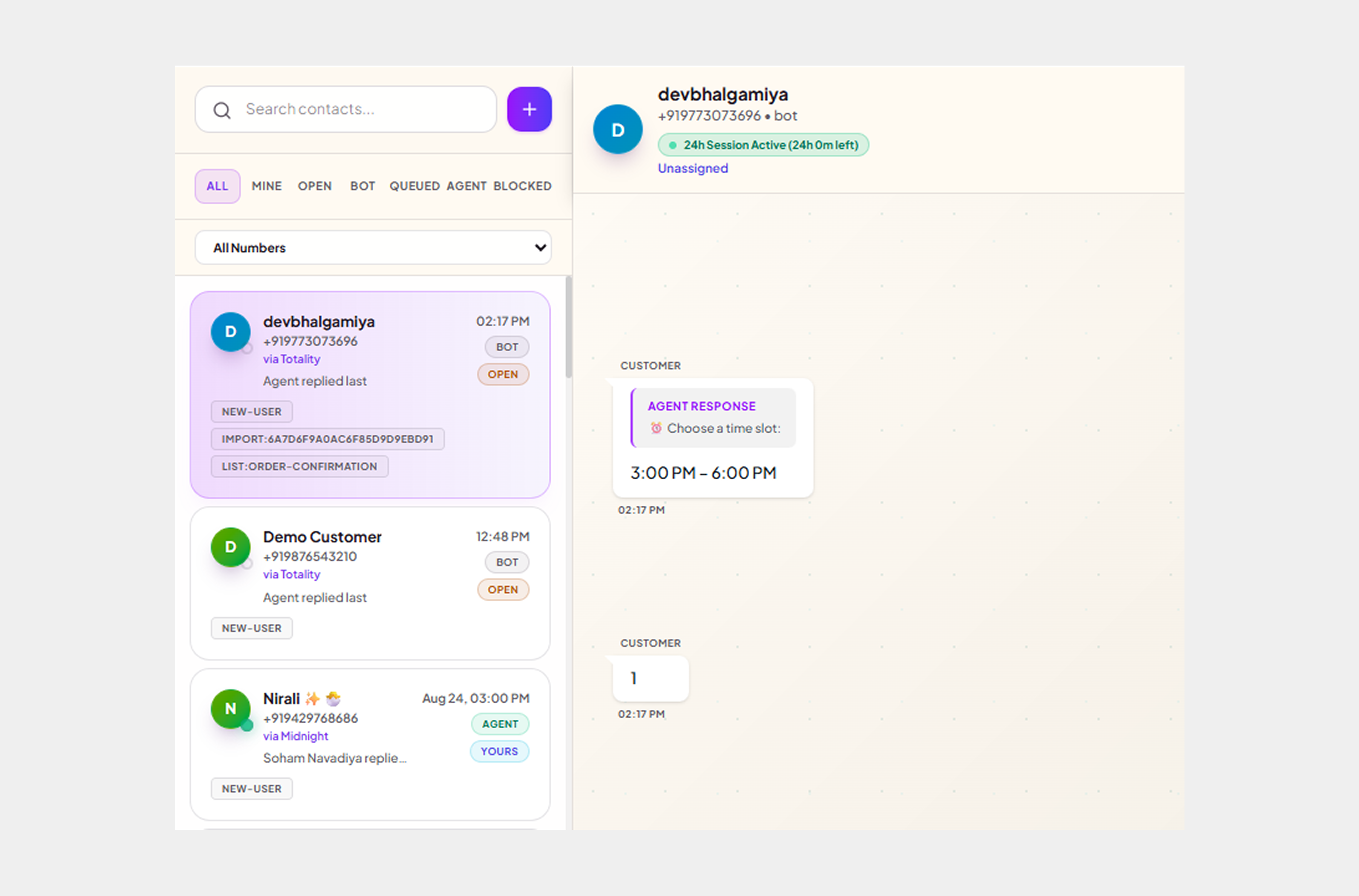Click the contact list vertical scrollbar
Screen dimensions: 1359x896
tap(568, 327)
